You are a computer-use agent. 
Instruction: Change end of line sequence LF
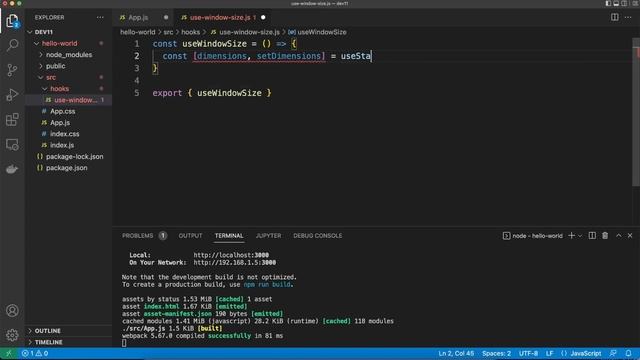coord(549,353)
